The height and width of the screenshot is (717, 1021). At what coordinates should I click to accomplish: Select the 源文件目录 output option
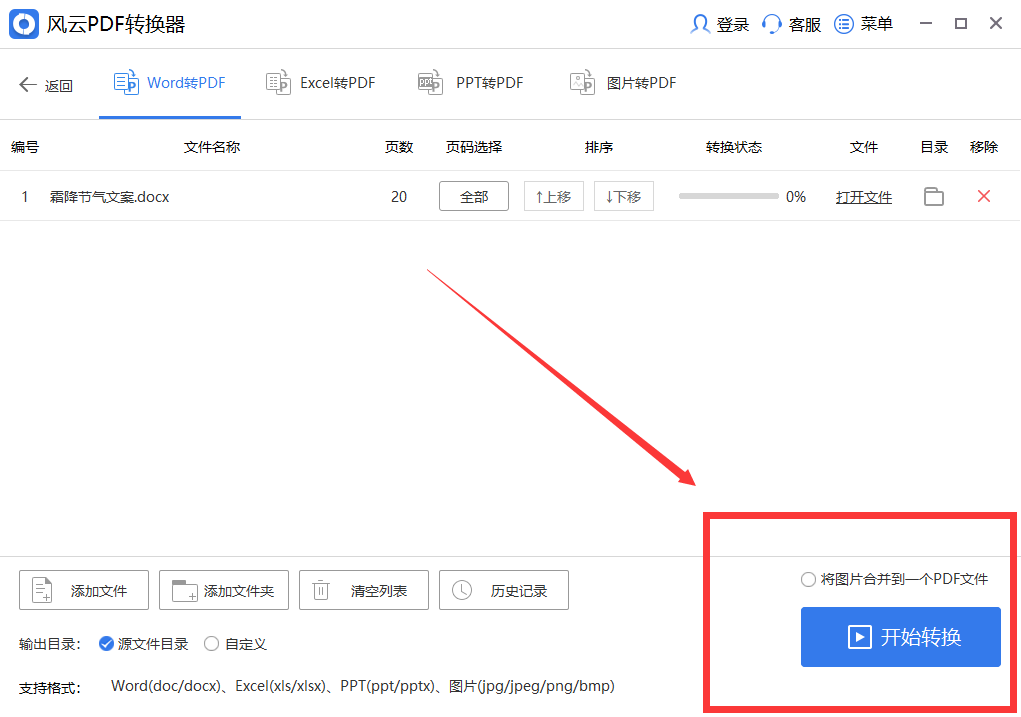click(x=143, y=644)
